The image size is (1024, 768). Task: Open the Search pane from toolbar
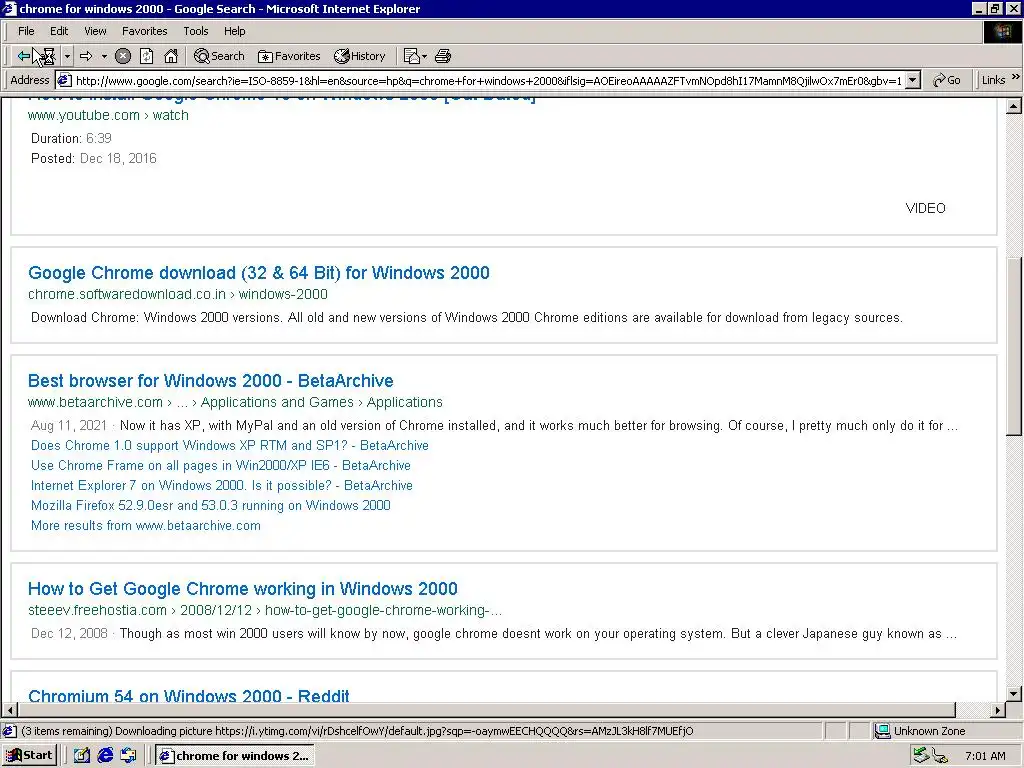pyautogui.click(x=219, y=56)
